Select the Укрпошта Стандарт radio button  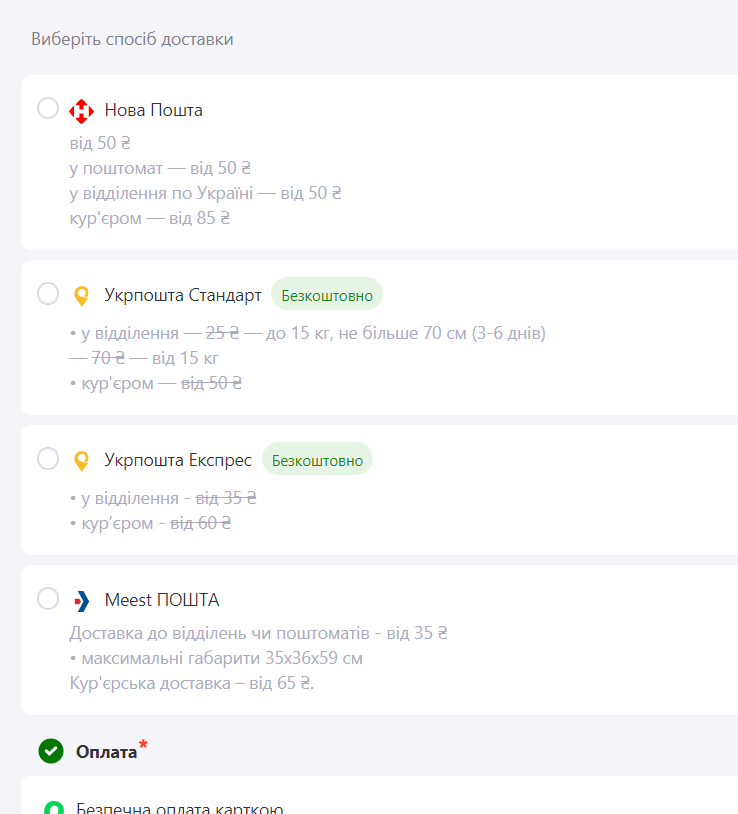pos(48,294)
